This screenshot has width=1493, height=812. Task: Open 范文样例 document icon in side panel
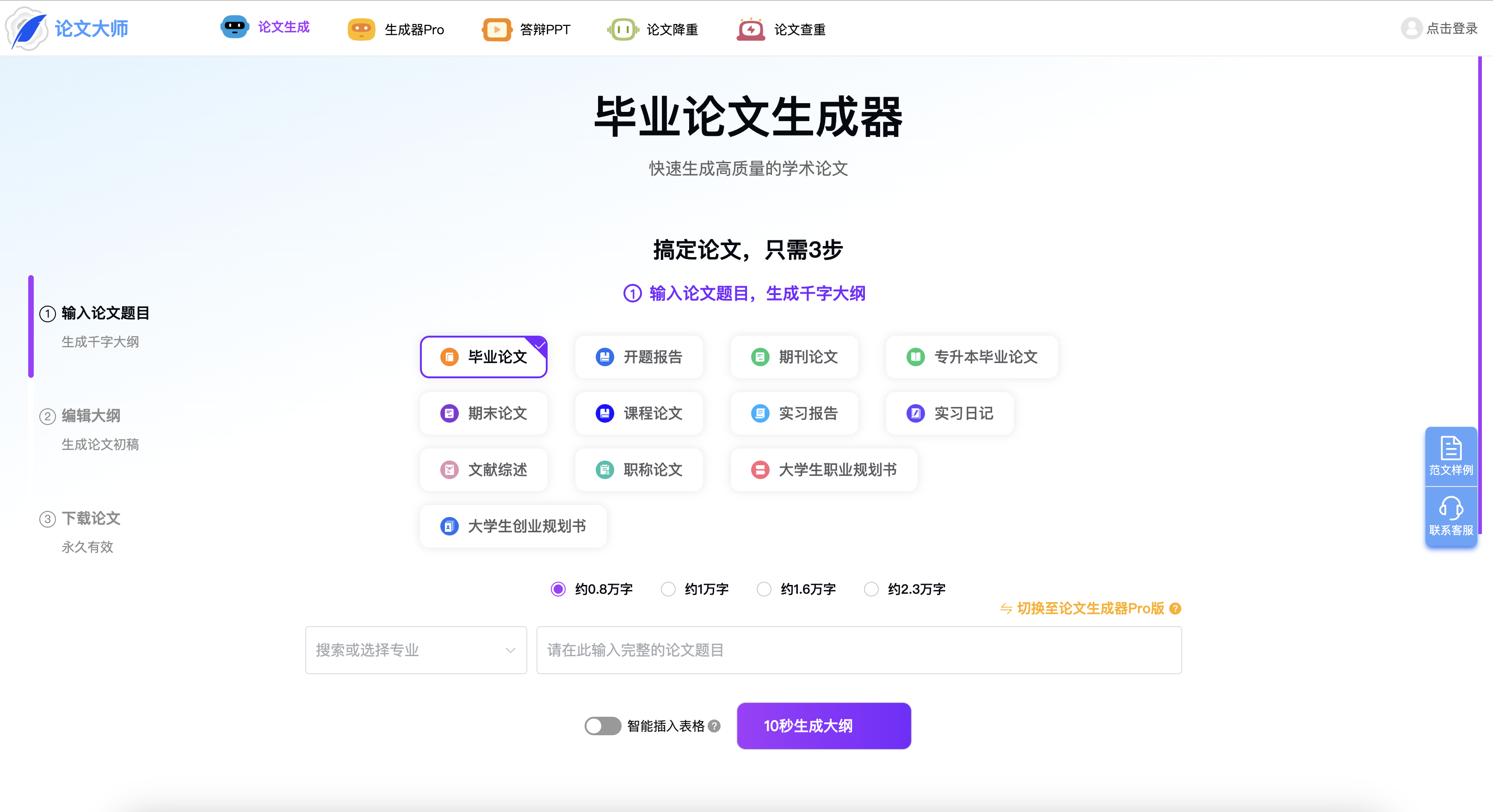(x=1451, y=449)
